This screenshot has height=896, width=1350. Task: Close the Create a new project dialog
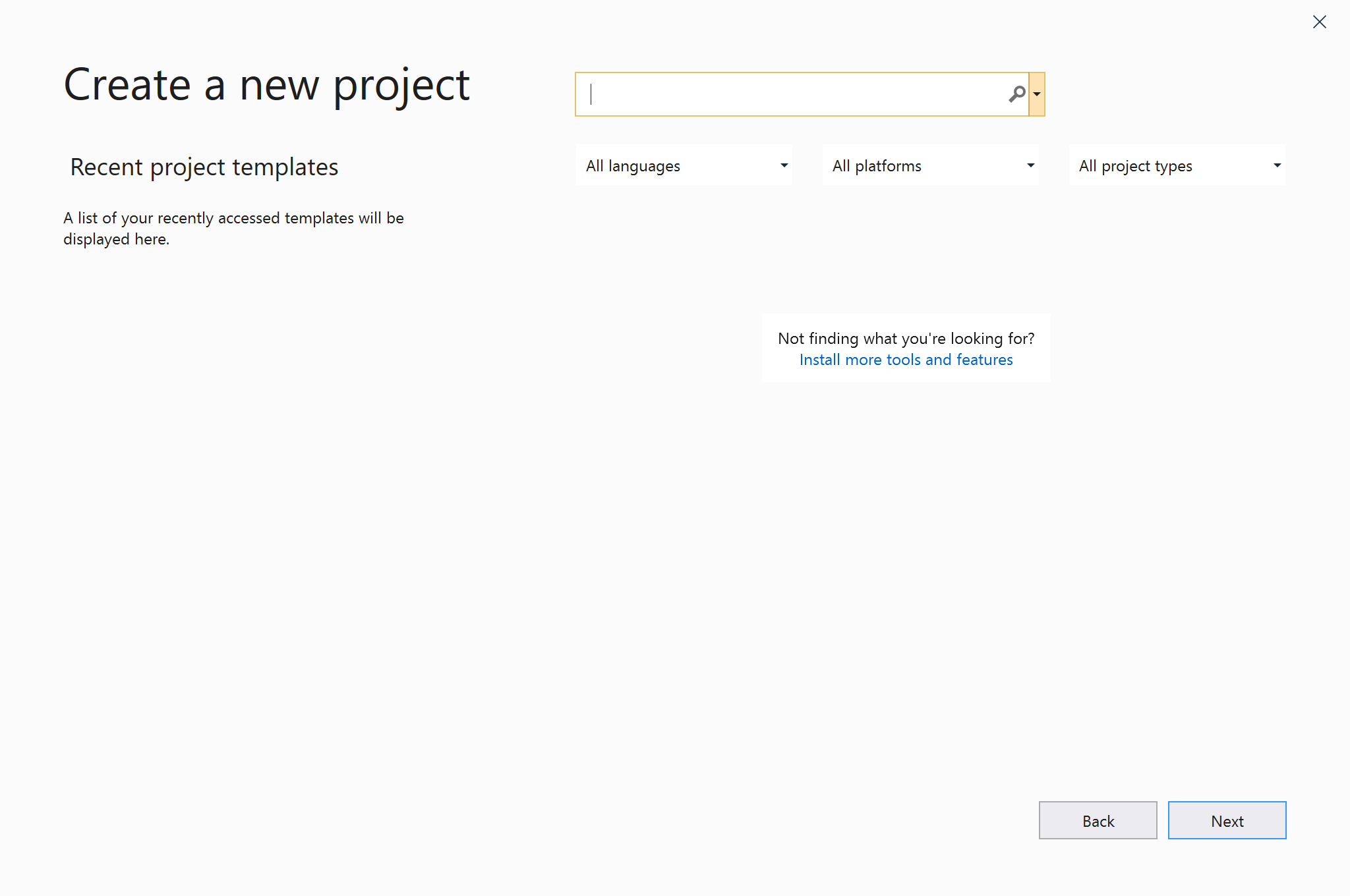(x=1319, y=22)
